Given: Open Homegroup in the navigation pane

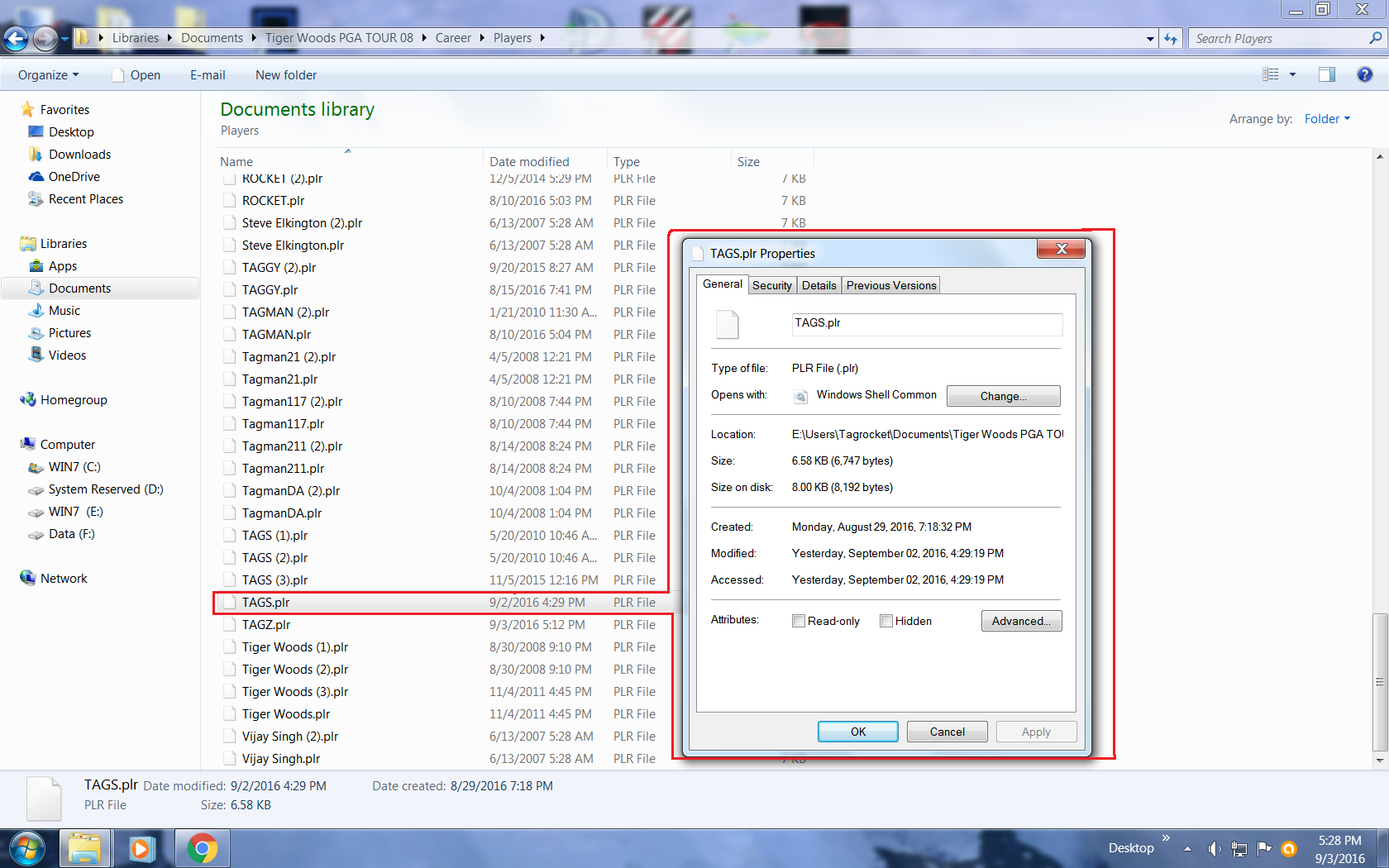Looking at the screenshot, I should pos(74,400).
